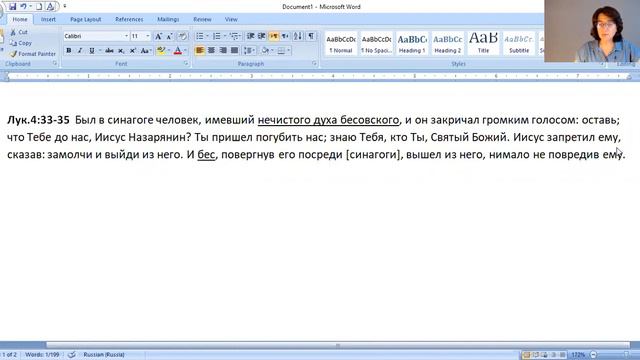The width and height of the screenshot is (640, 360).
Task: Apply the yellow text highlight color
Action: pyautogui.click(x=160, y=51)
